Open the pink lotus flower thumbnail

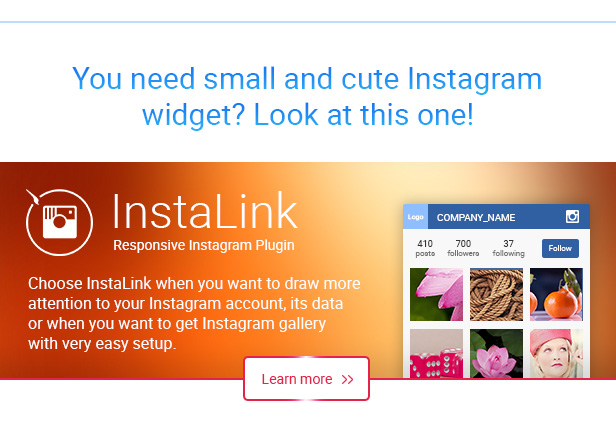(x=496, y=353)
